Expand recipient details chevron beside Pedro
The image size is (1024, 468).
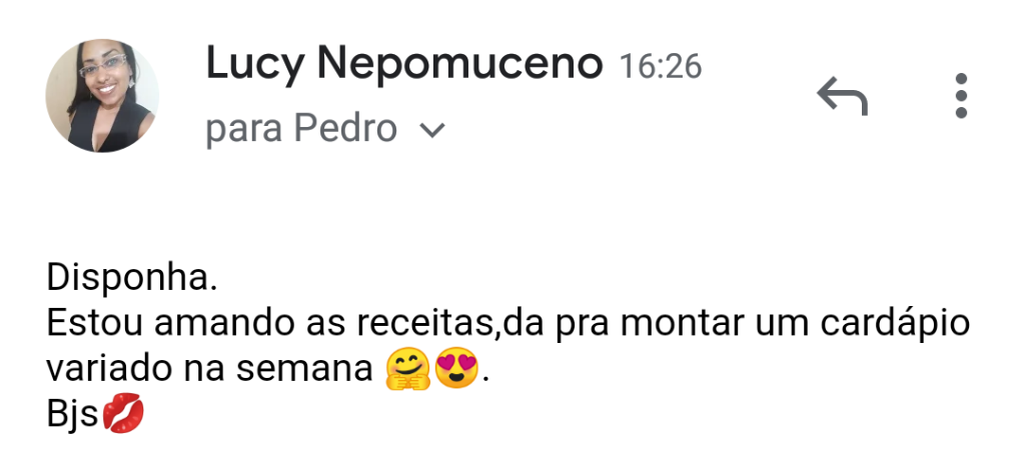pos(432,131)
